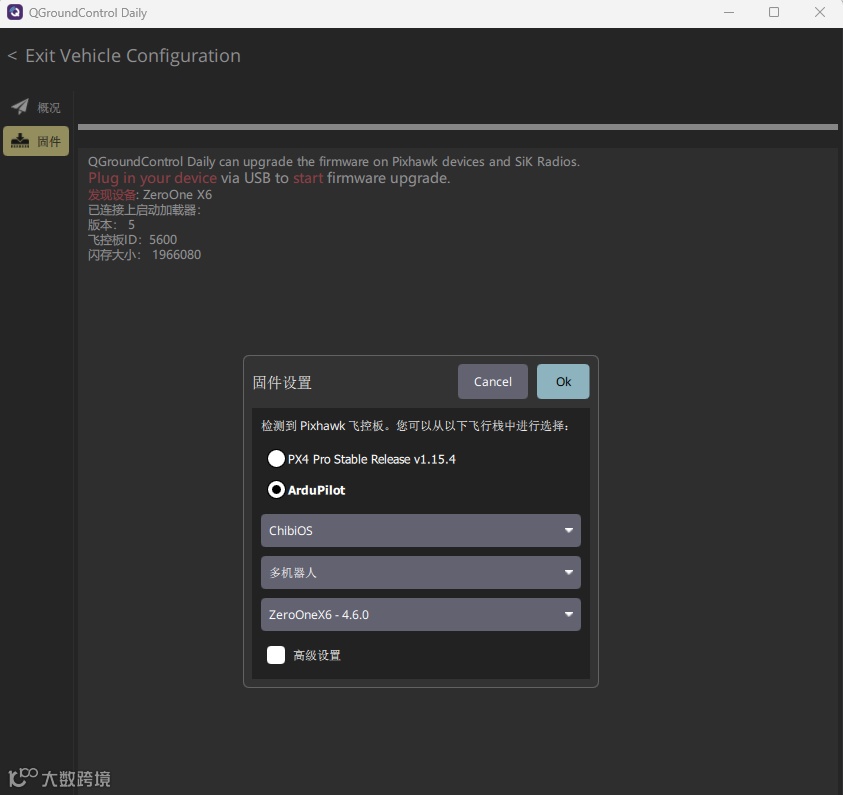Screen dimensions: 843x795
Task: Open the ChibiOS dropdown
Action: click(x=420, y=531)
